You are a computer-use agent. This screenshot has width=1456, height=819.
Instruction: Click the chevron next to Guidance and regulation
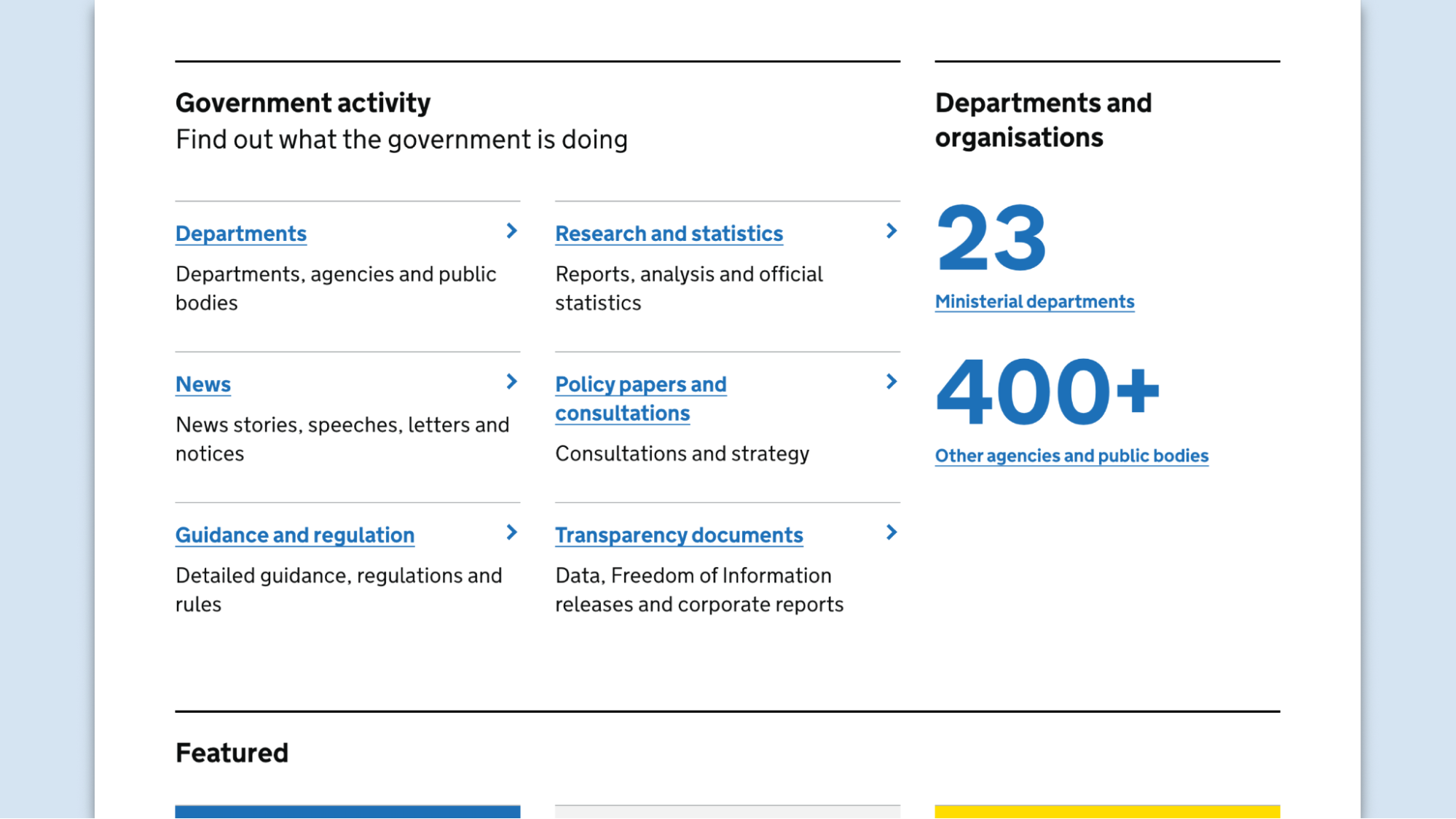pos(511,532)
